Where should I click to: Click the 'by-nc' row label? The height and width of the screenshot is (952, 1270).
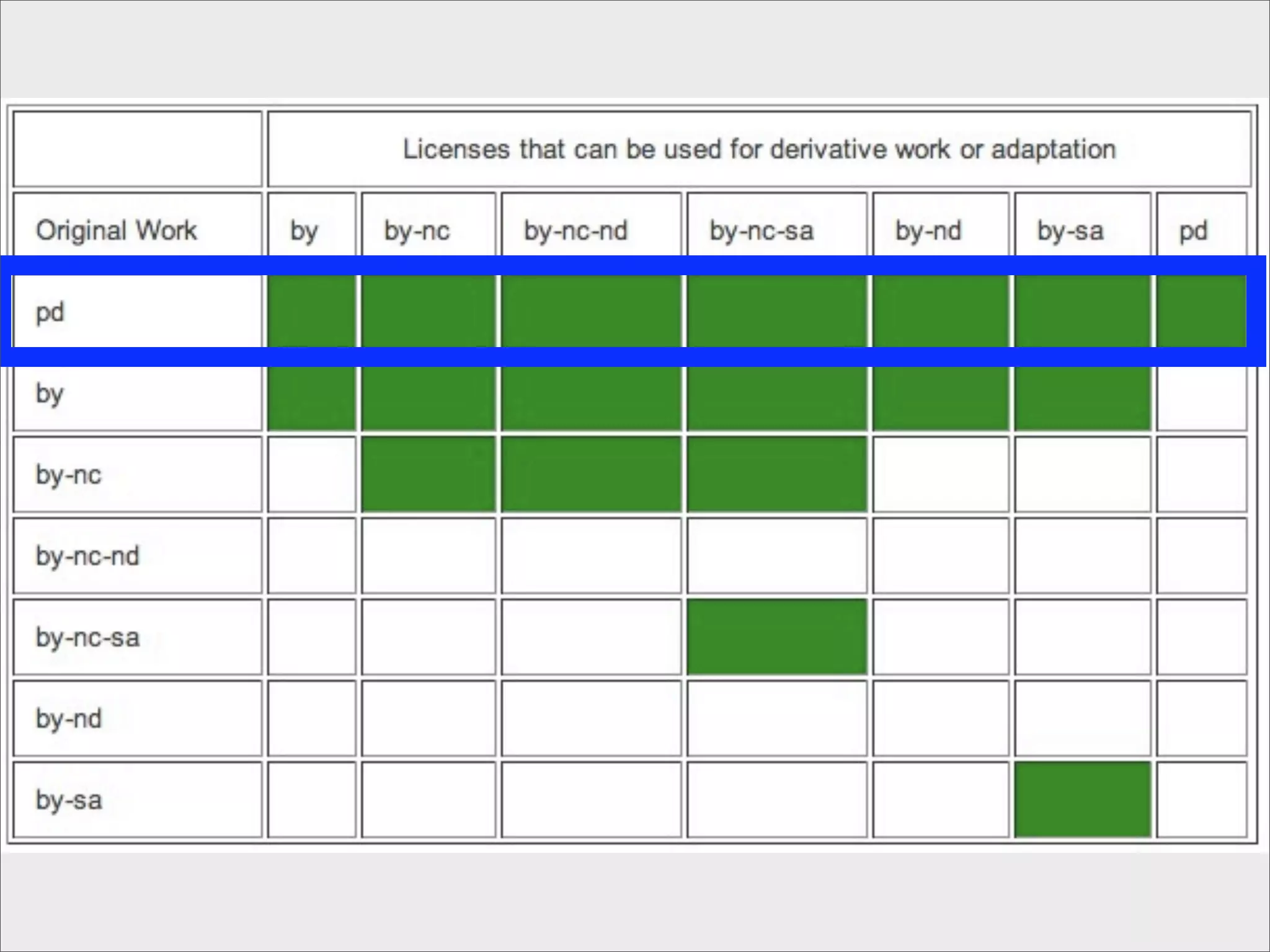(x=68, y=475)
